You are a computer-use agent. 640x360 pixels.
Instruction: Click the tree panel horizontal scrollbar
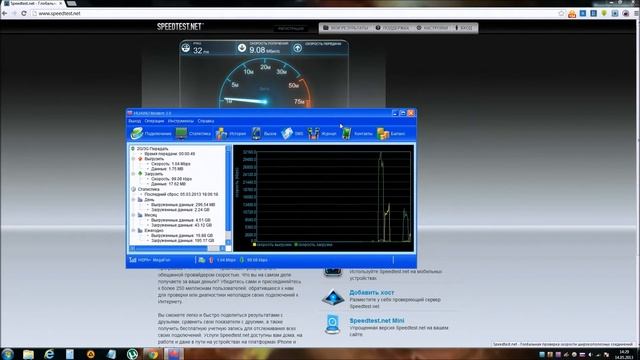pyautogui.click(x=177, y=248)
